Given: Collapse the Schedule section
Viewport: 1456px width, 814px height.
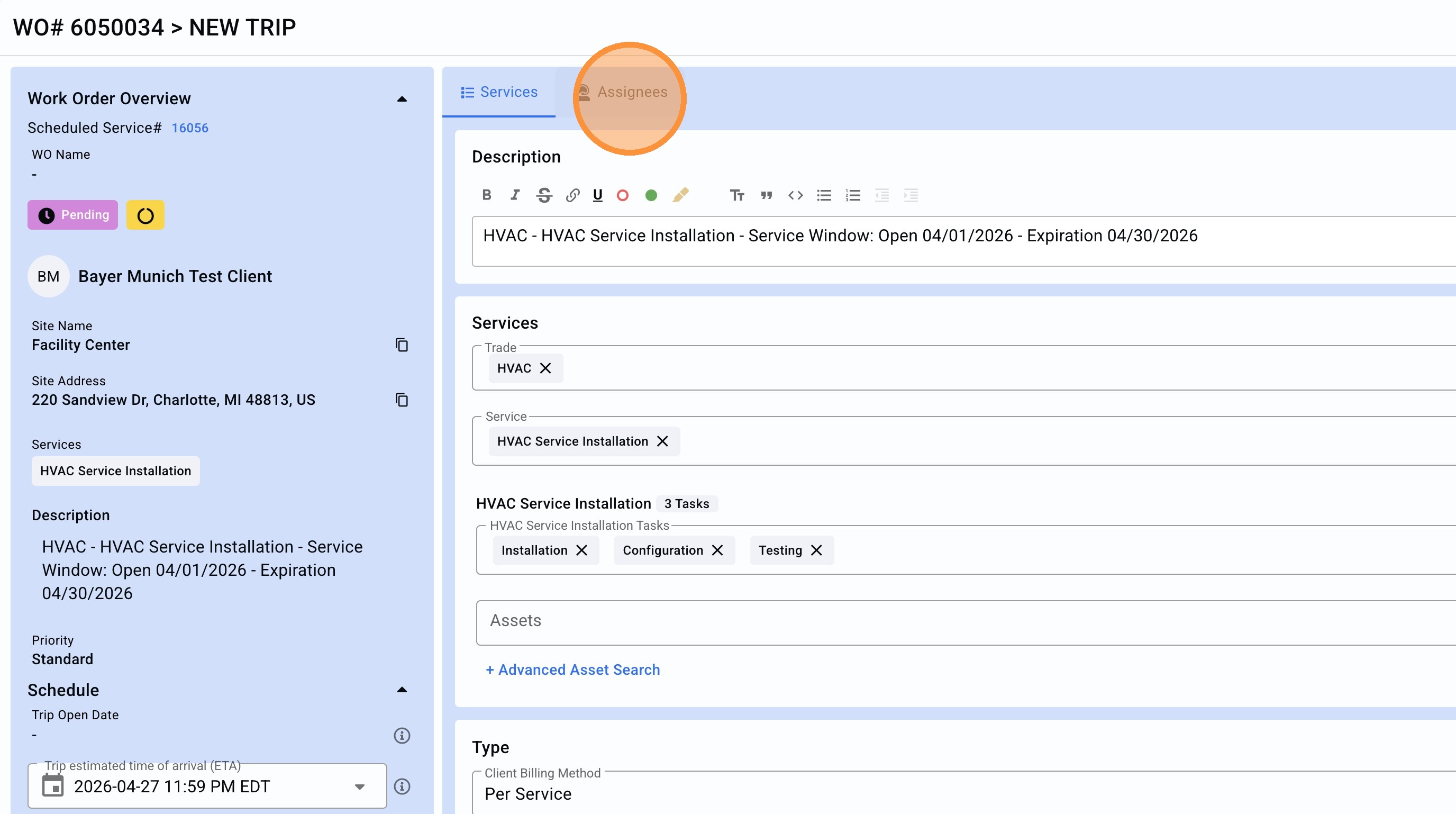Looking at the screenshot, I should click(402, 690).
